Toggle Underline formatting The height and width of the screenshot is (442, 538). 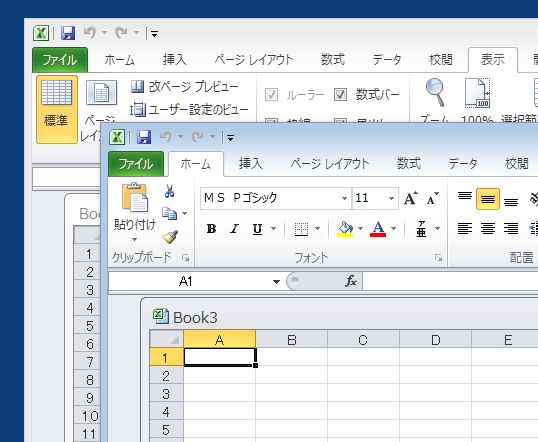(257, 229)
